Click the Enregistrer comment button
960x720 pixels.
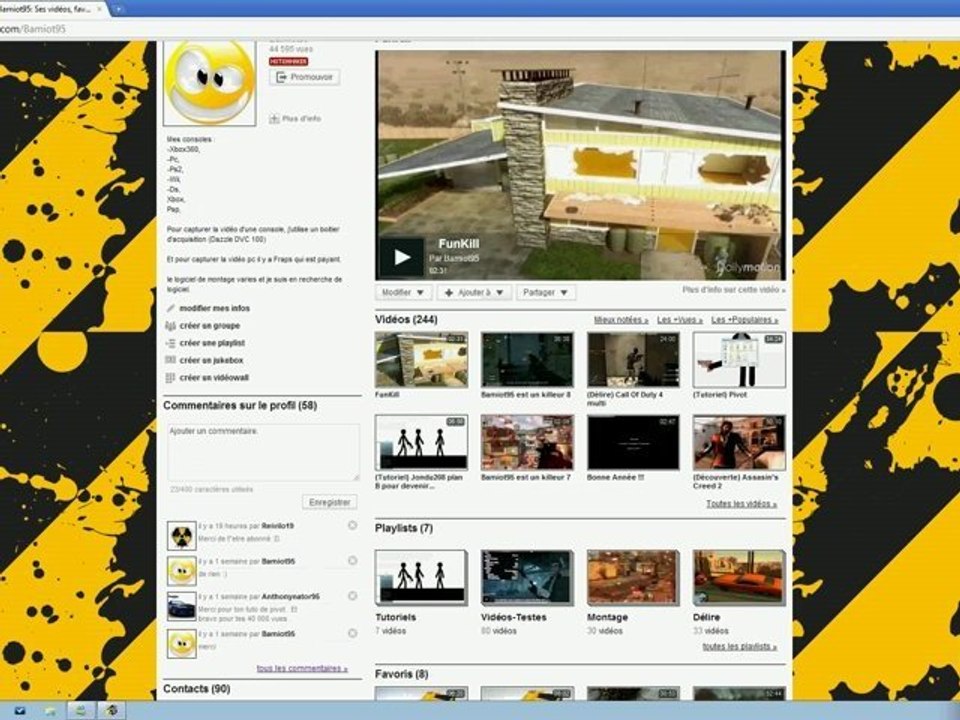[x=329, y=502]
